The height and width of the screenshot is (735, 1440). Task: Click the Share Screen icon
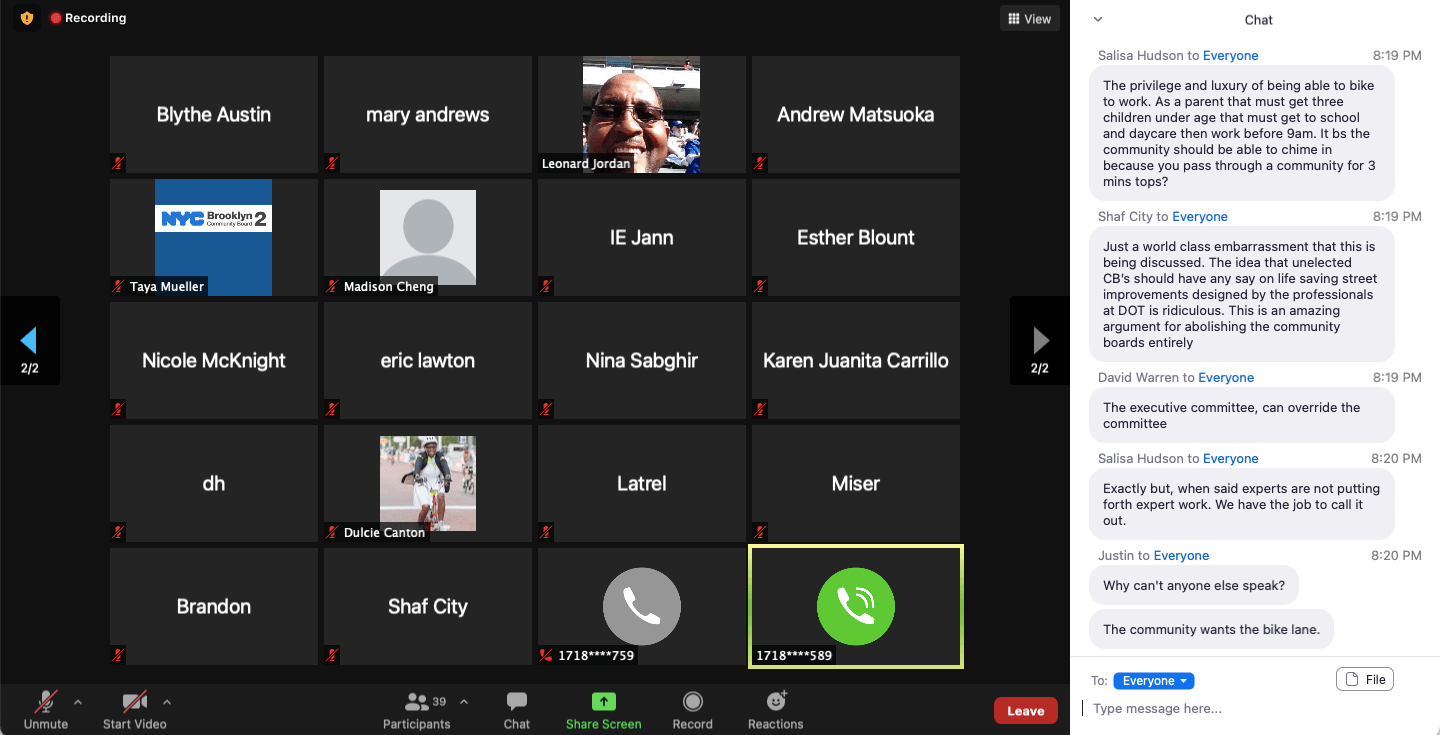[603, 702]
